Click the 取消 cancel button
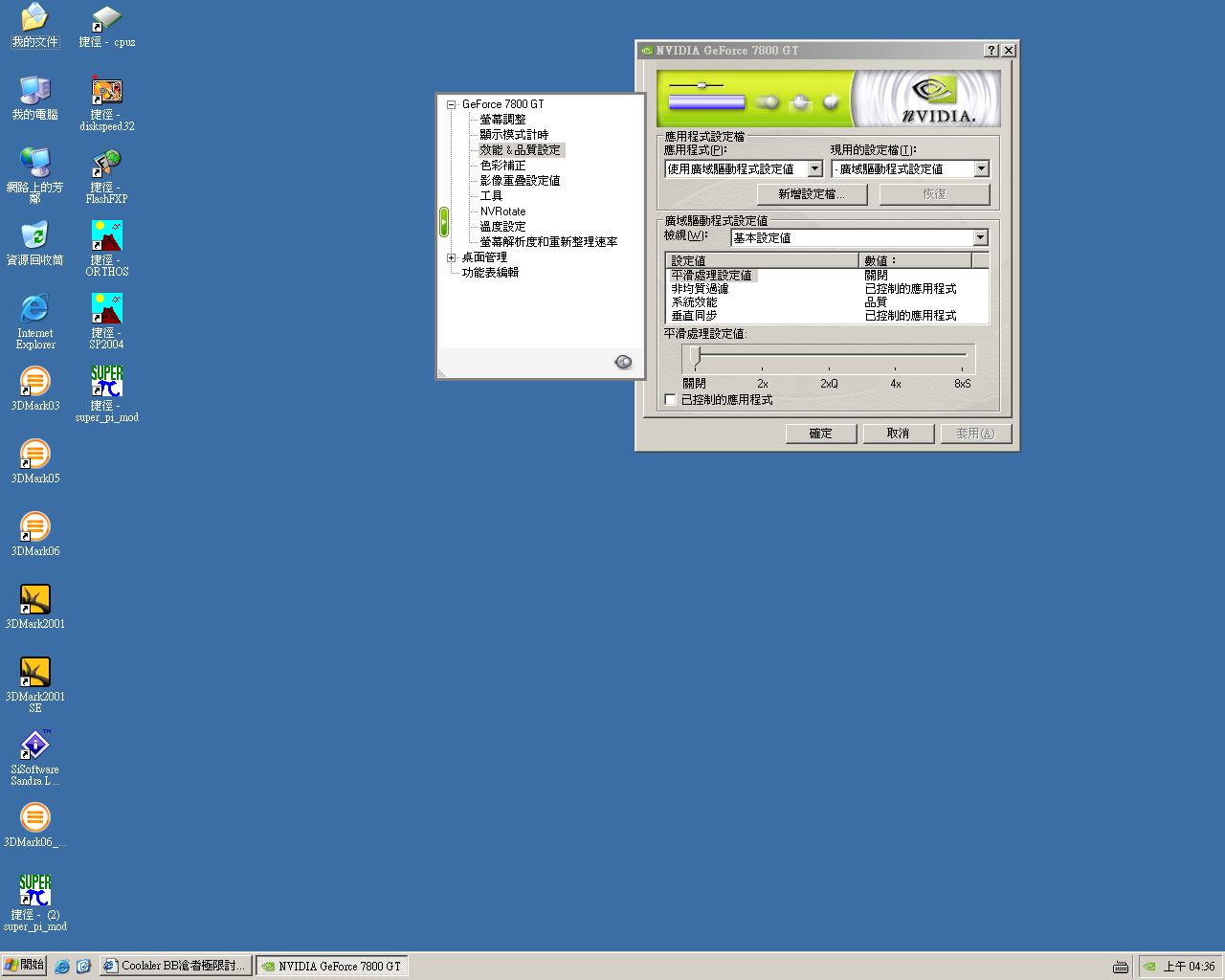1225x980 pixels. tap(898, 434)
